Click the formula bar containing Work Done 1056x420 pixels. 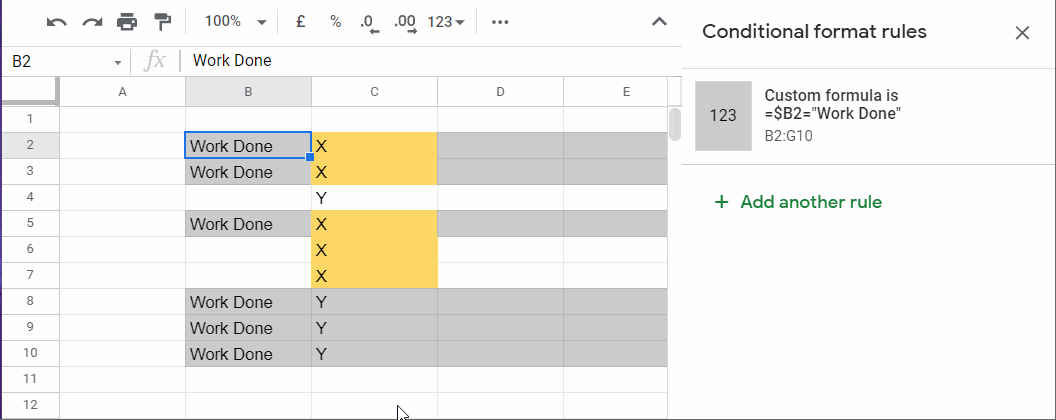coord(420,61)
